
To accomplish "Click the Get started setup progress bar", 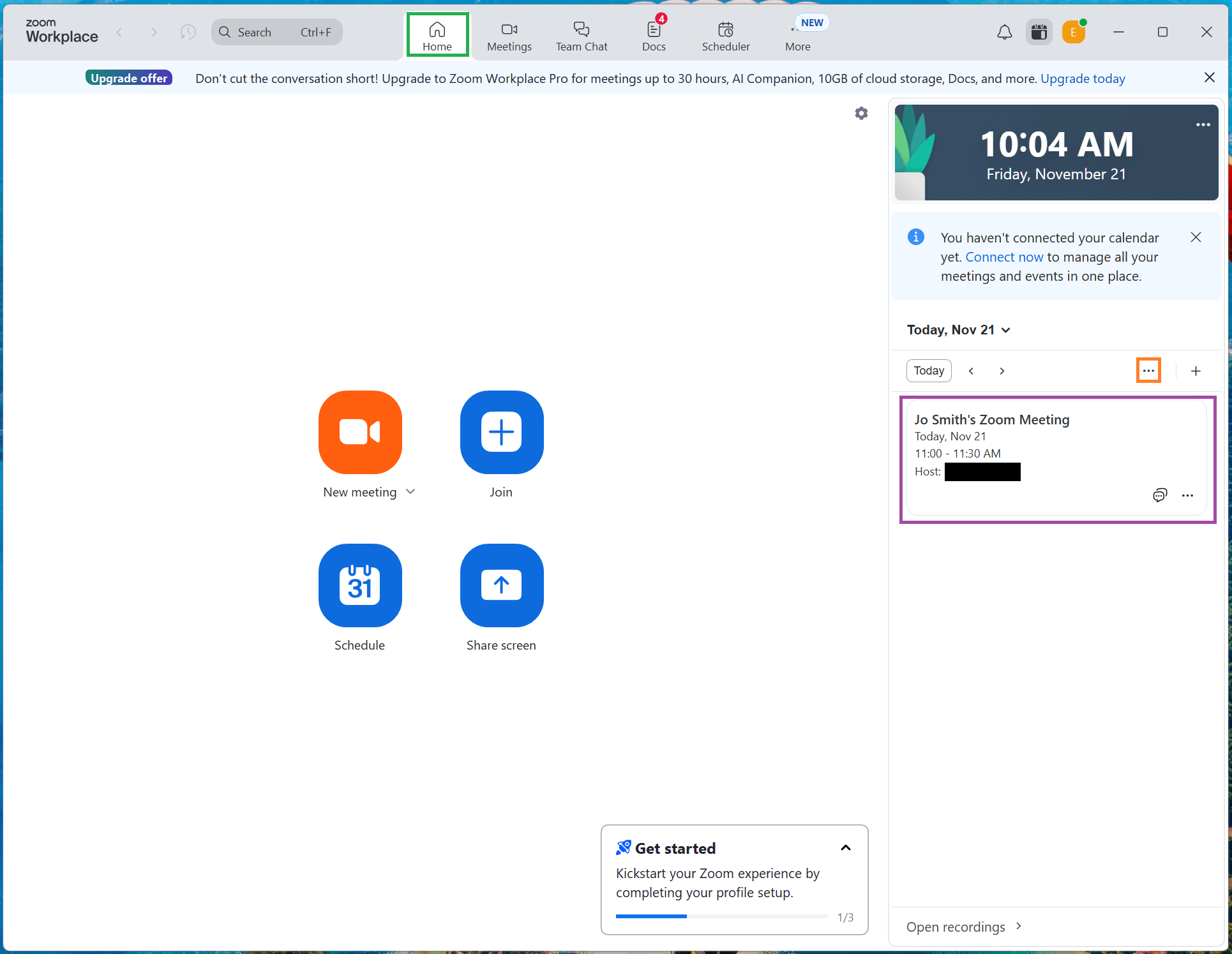I will tap(722, 916).
